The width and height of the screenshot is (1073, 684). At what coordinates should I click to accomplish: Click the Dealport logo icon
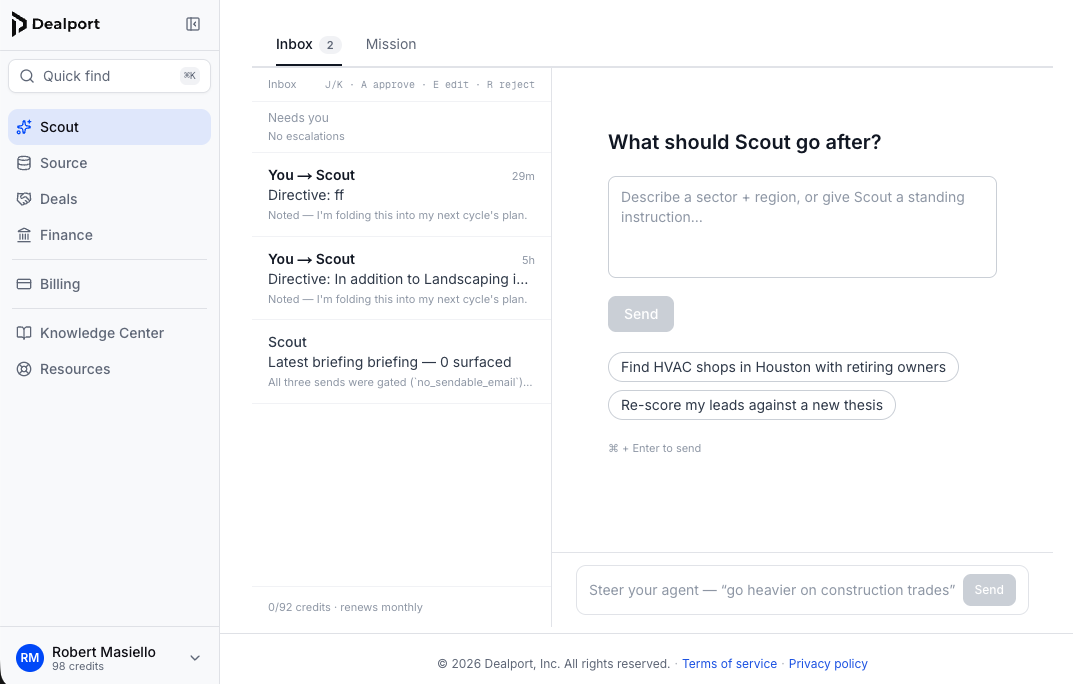point(19,24)
